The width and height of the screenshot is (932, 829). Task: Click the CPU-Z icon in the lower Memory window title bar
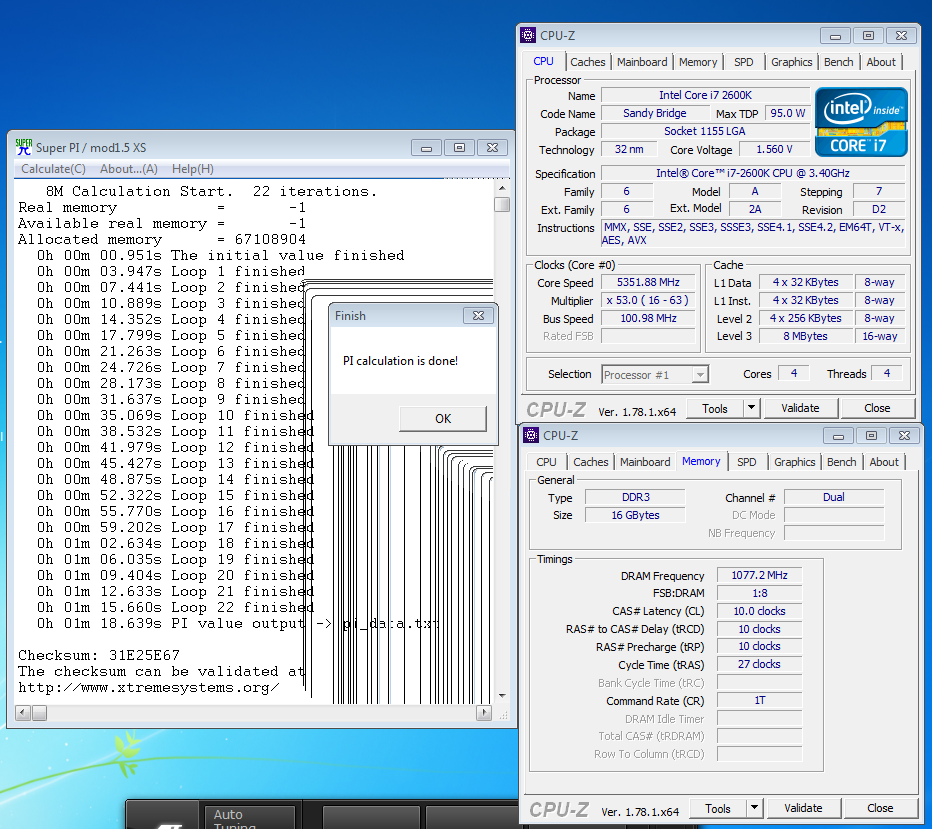click(x=531, y=435)
